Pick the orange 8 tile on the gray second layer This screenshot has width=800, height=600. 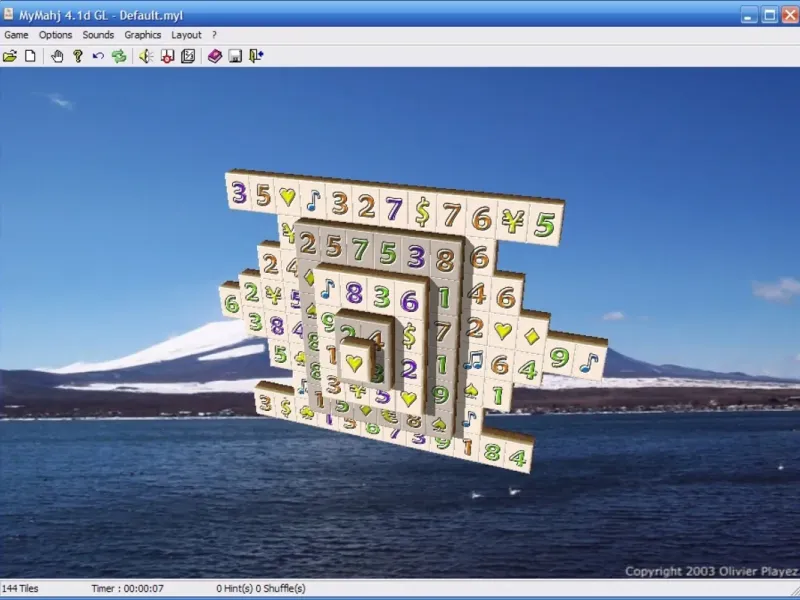tap(445, 259)
